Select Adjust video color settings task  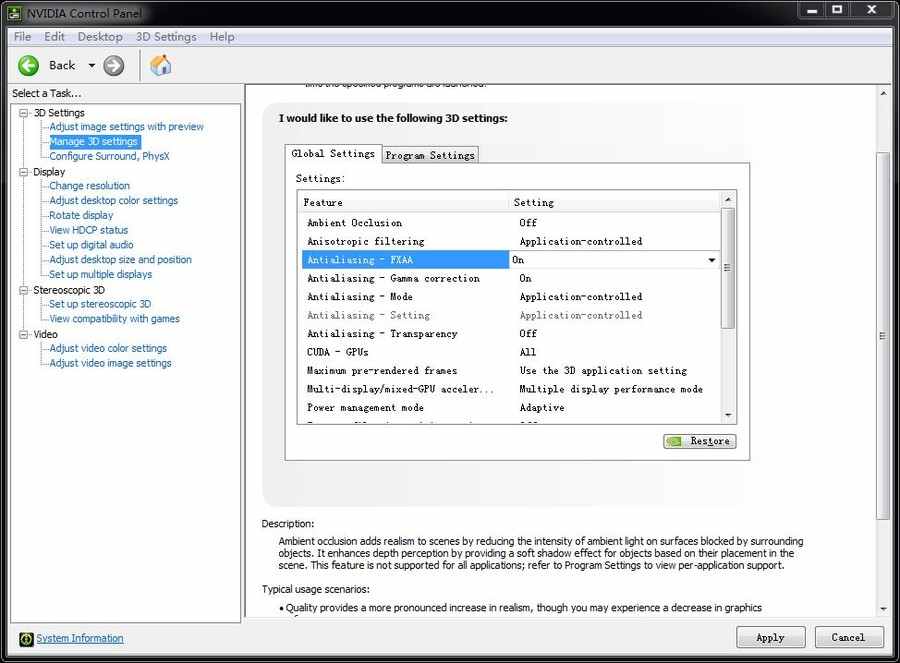(x=108, y=348)
